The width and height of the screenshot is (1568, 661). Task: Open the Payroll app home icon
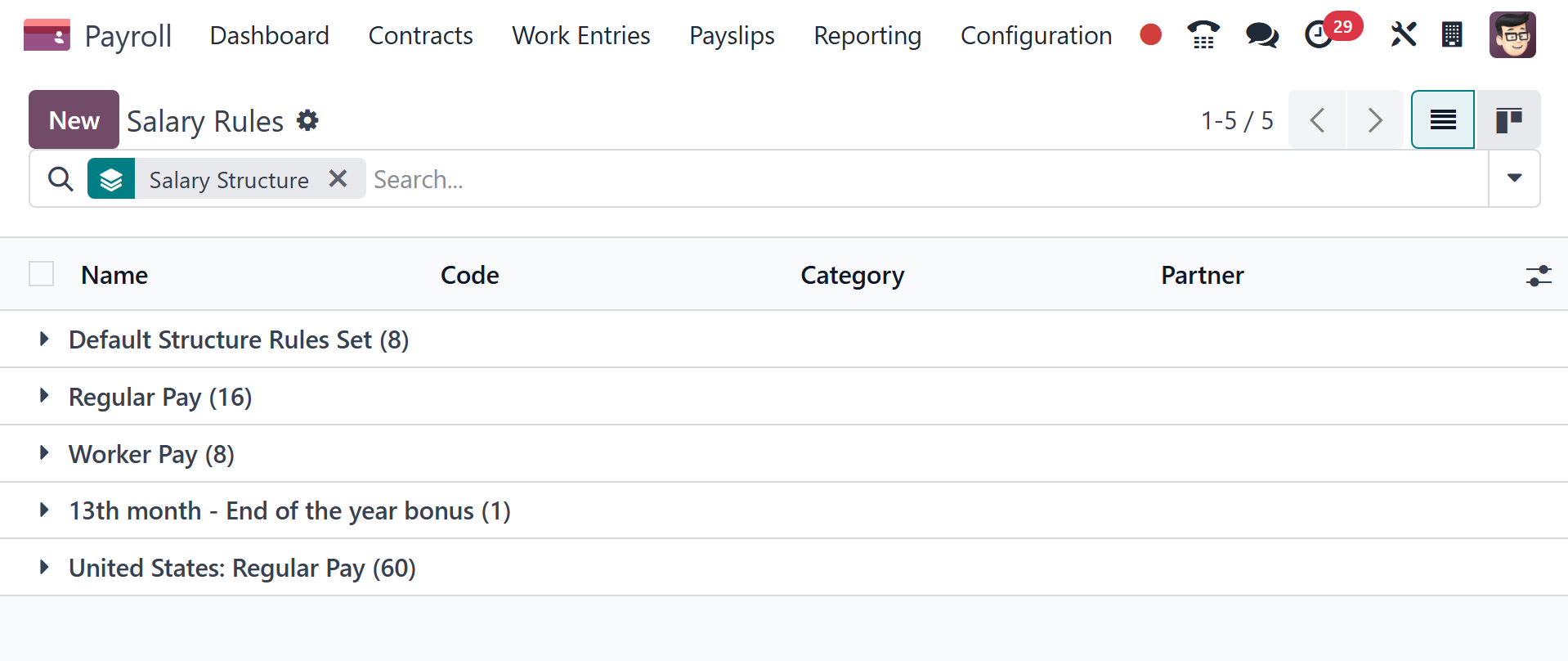coord(47,35)
